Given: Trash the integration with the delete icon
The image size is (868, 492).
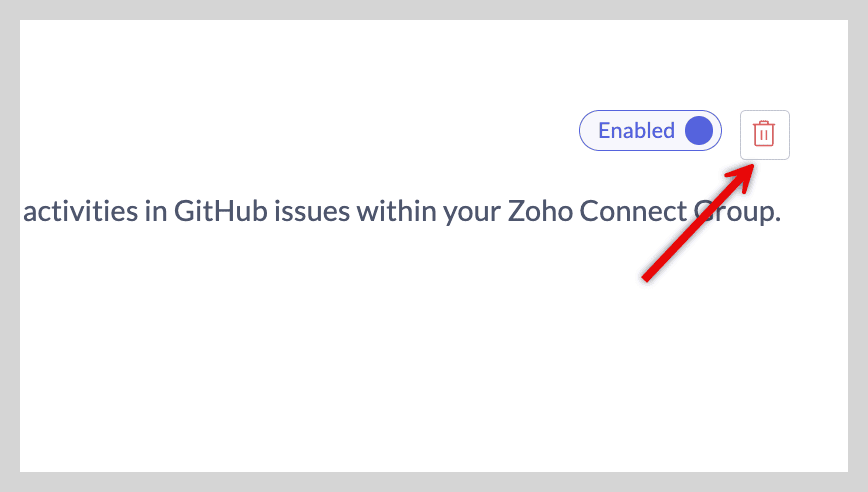Looking at the screenshot, I should [764, 134].
